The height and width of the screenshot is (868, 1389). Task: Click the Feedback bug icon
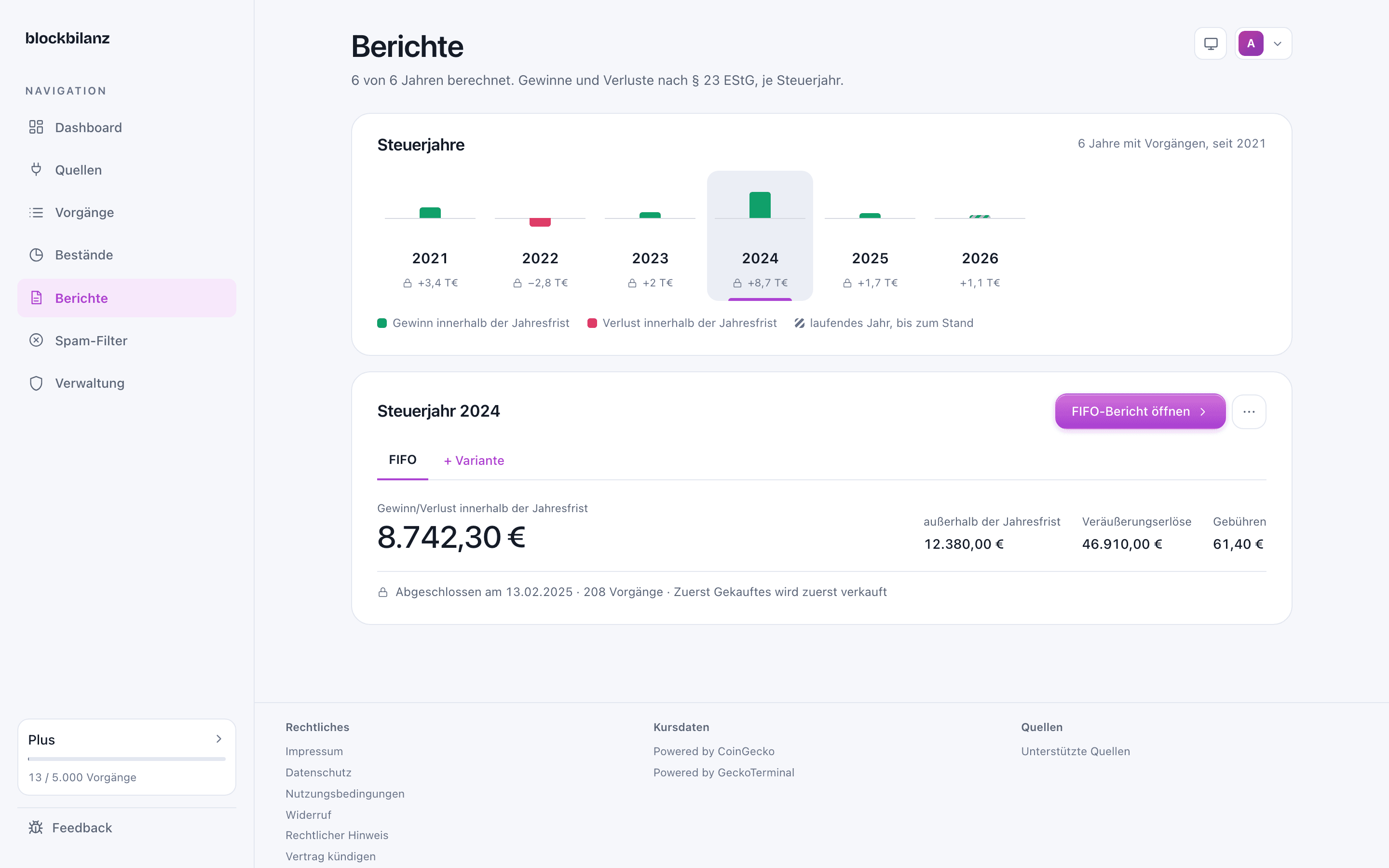click(x=36, y=827)
